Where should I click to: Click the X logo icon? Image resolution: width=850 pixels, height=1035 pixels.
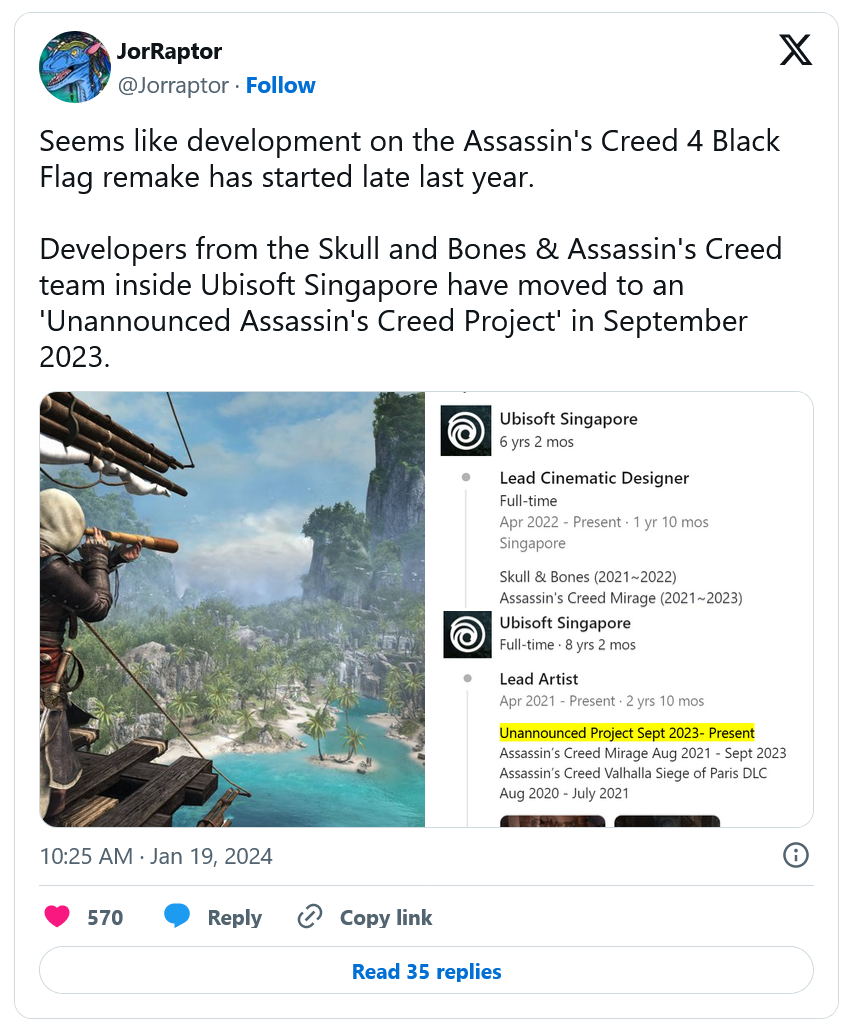click(795, 50)
